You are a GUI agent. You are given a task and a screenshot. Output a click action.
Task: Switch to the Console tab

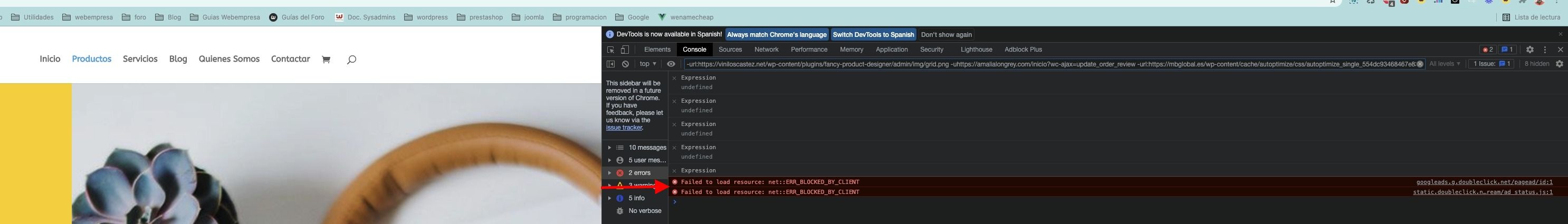click(x=694, y=50)
